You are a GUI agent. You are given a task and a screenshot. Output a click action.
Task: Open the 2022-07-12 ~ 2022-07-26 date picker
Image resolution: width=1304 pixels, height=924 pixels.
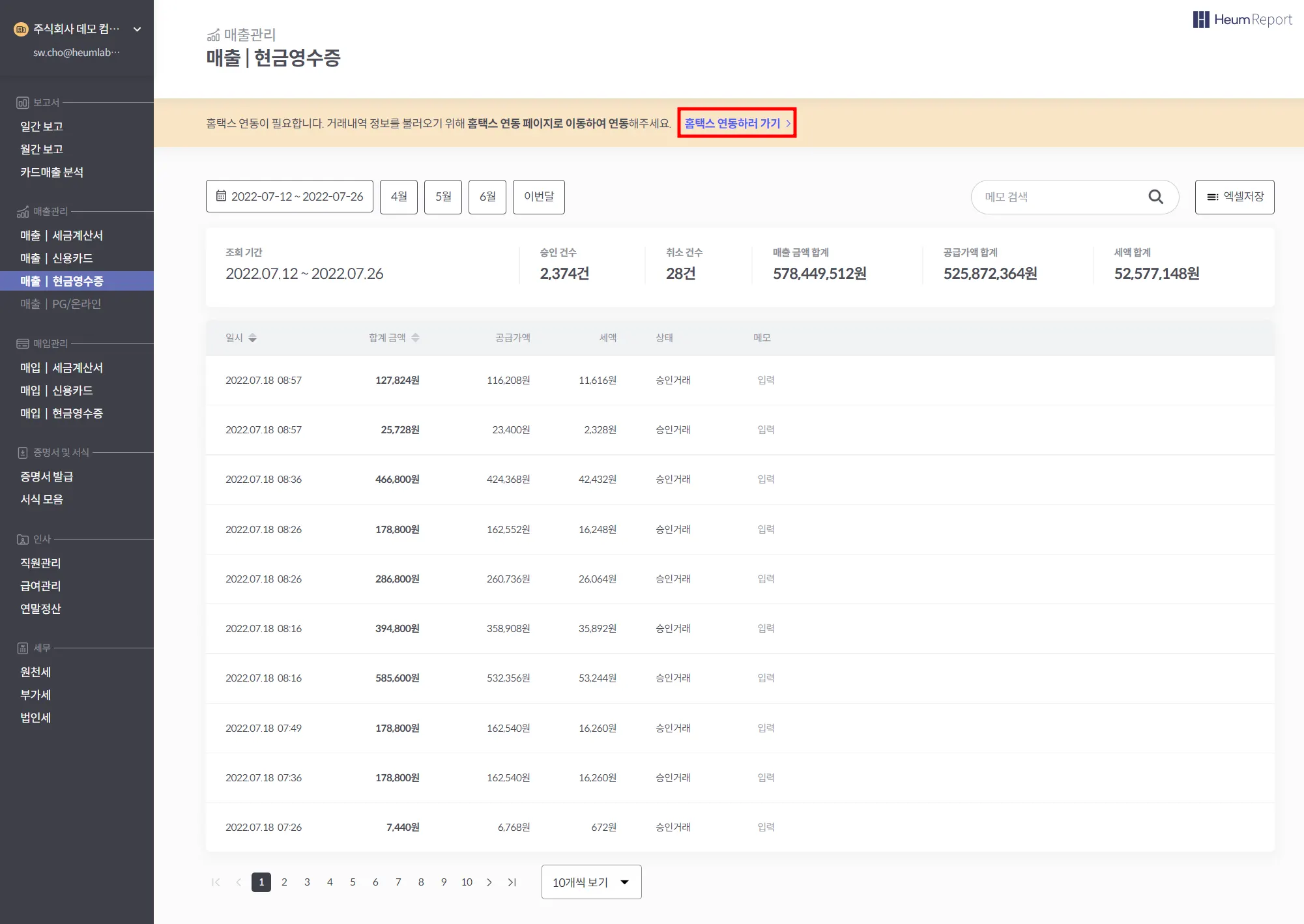pyautogui.click(x=289, y=197)
